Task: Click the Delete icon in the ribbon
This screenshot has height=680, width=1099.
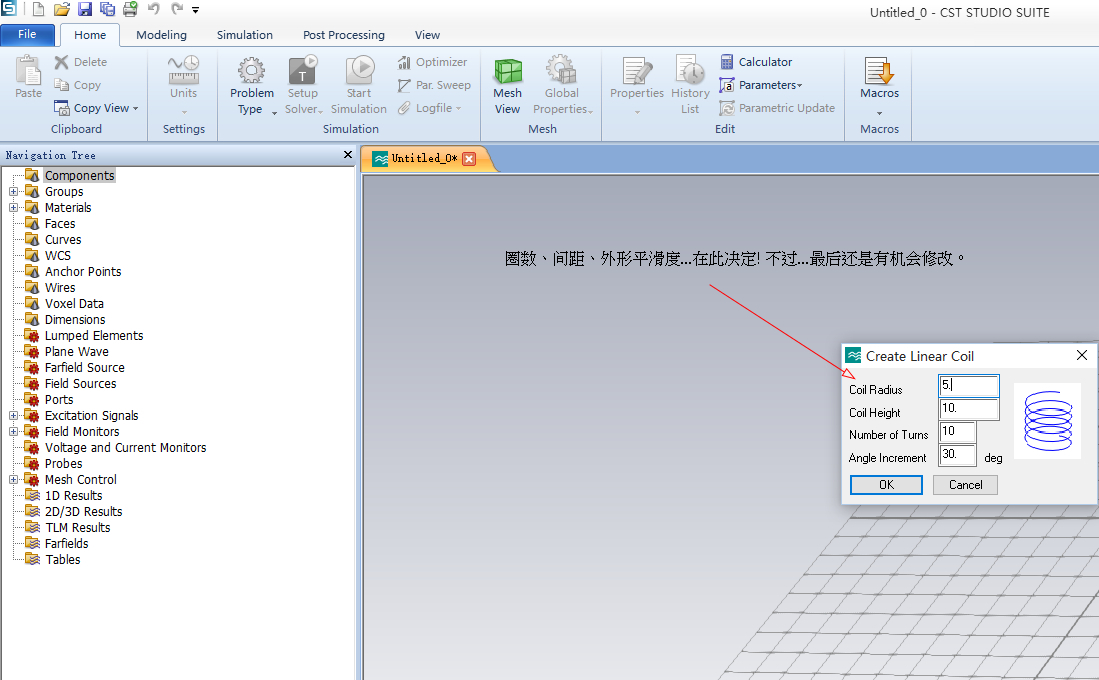Action: [62, 62]
